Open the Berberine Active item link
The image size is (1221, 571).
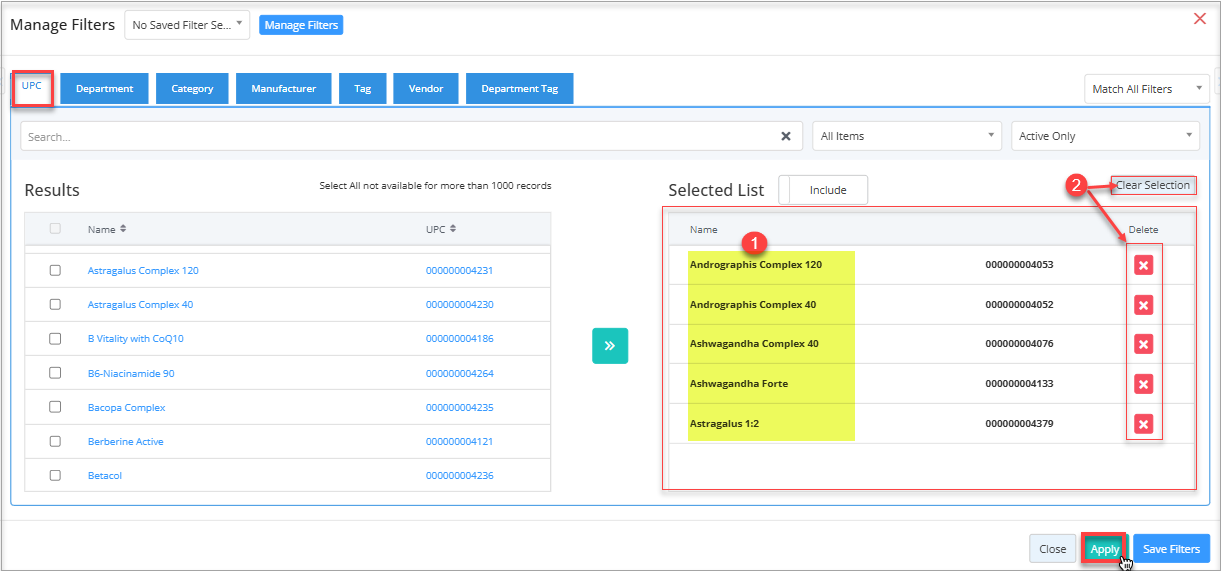coord(125,442)
